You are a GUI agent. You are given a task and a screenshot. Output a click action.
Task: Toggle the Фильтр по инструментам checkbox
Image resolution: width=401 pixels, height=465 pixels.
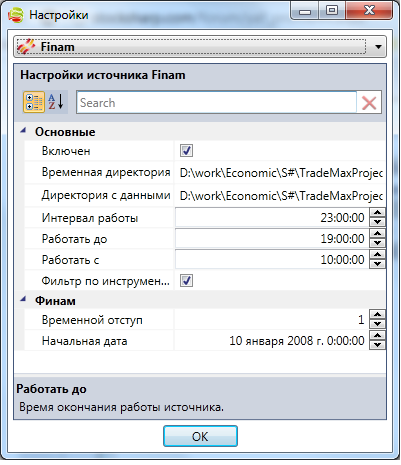[186, 281]
